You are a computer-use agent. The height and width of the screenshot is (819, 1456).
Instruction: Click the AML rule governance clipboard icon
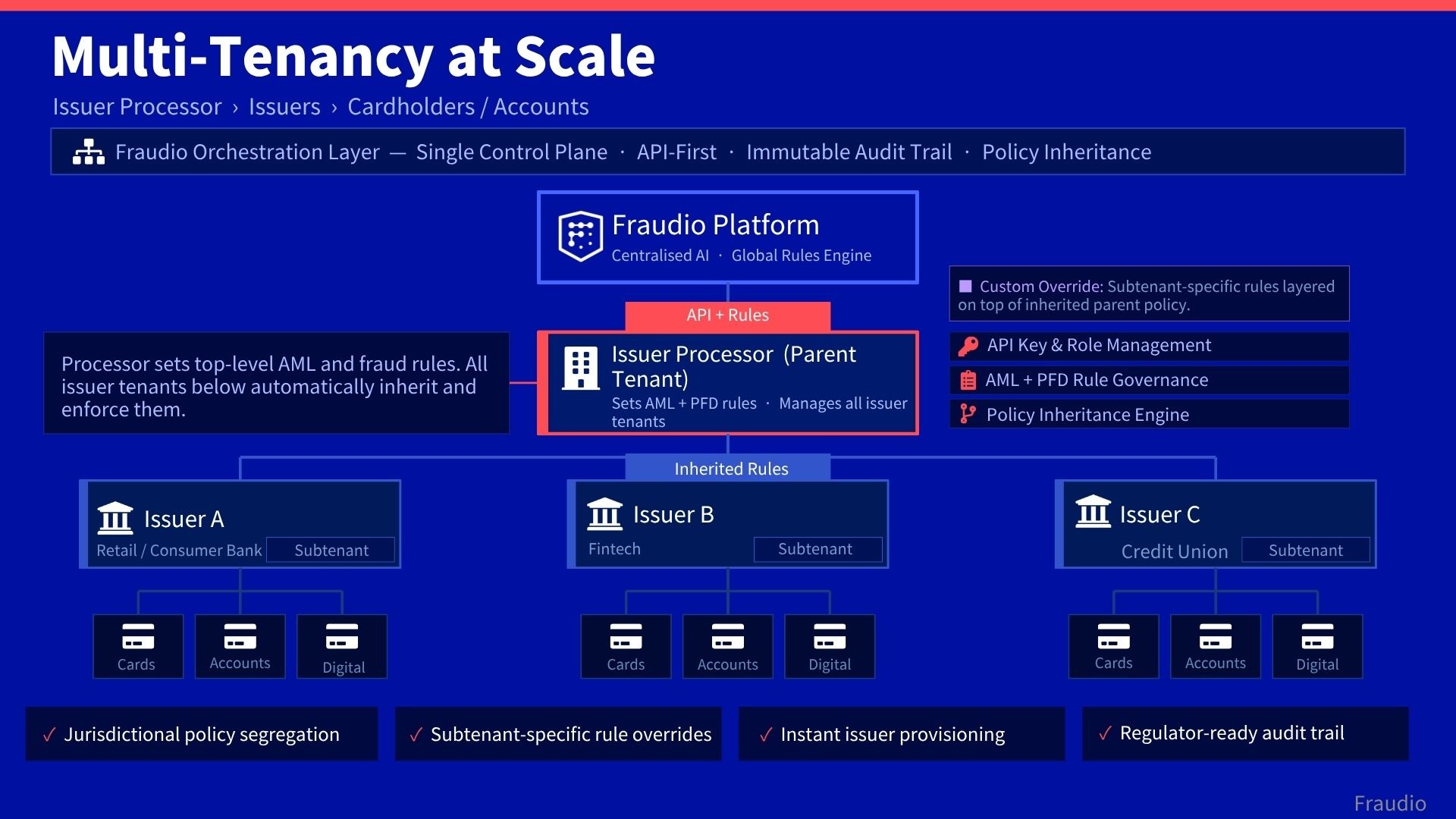[968, 380]
